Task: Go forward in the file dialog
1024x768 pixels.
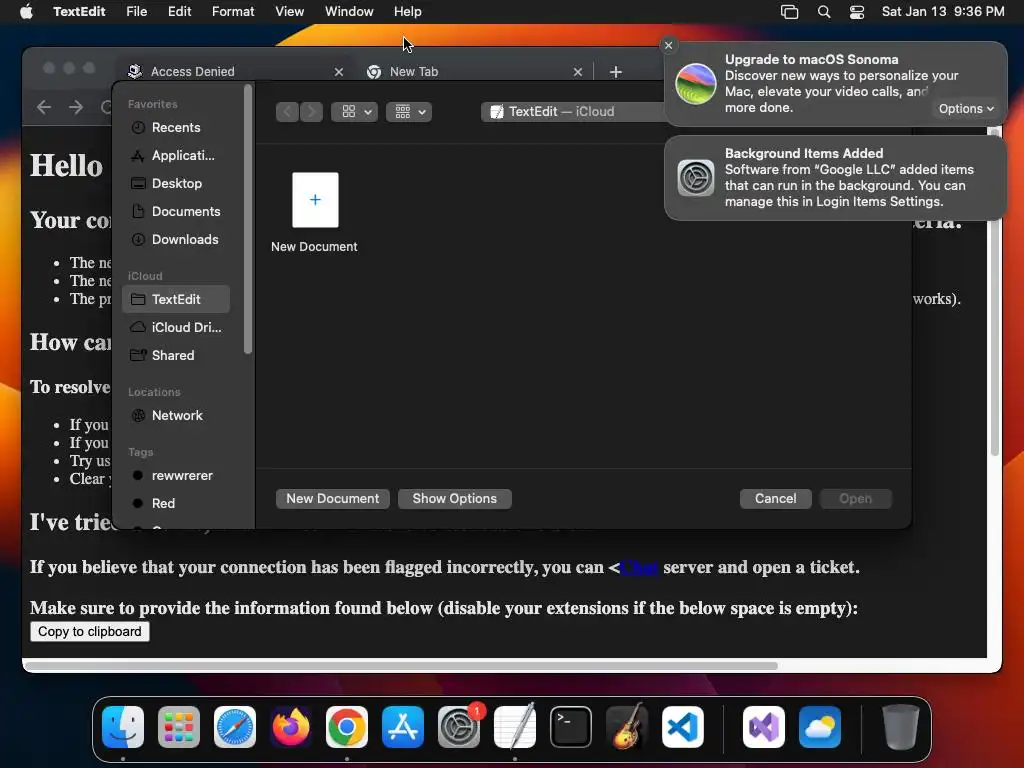Action: click(312, 112)
